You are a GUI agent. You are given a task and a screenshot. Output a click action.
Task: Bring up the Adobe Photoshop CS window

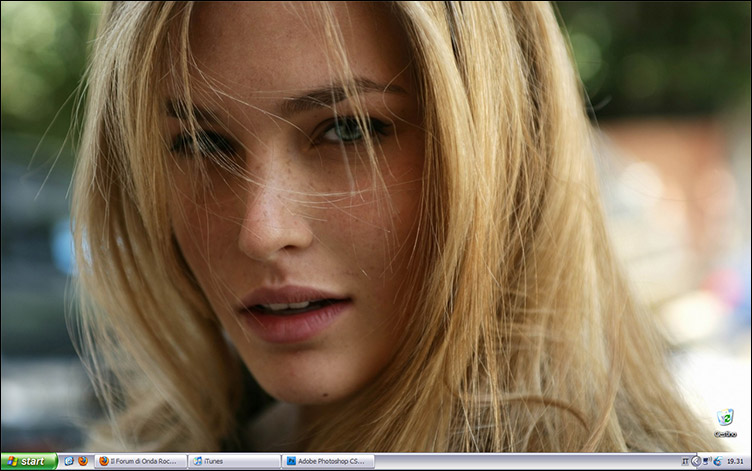(328, 461)
